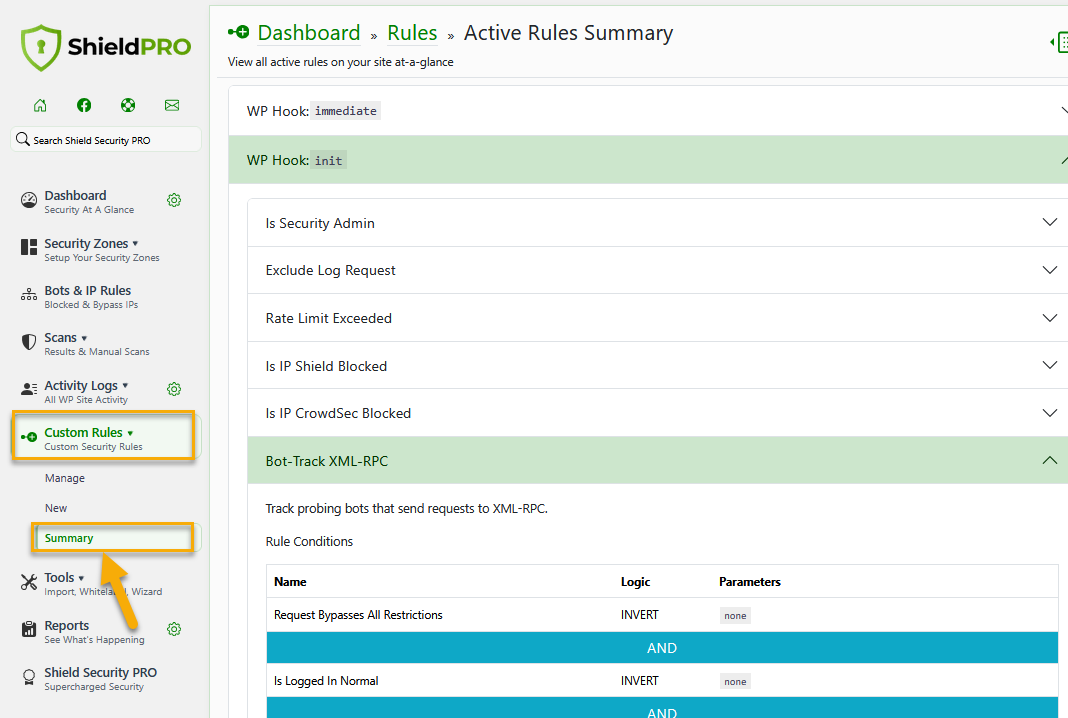
Task: Expand the Is IP Shield Blocked rule
Action: coord(657,366)
